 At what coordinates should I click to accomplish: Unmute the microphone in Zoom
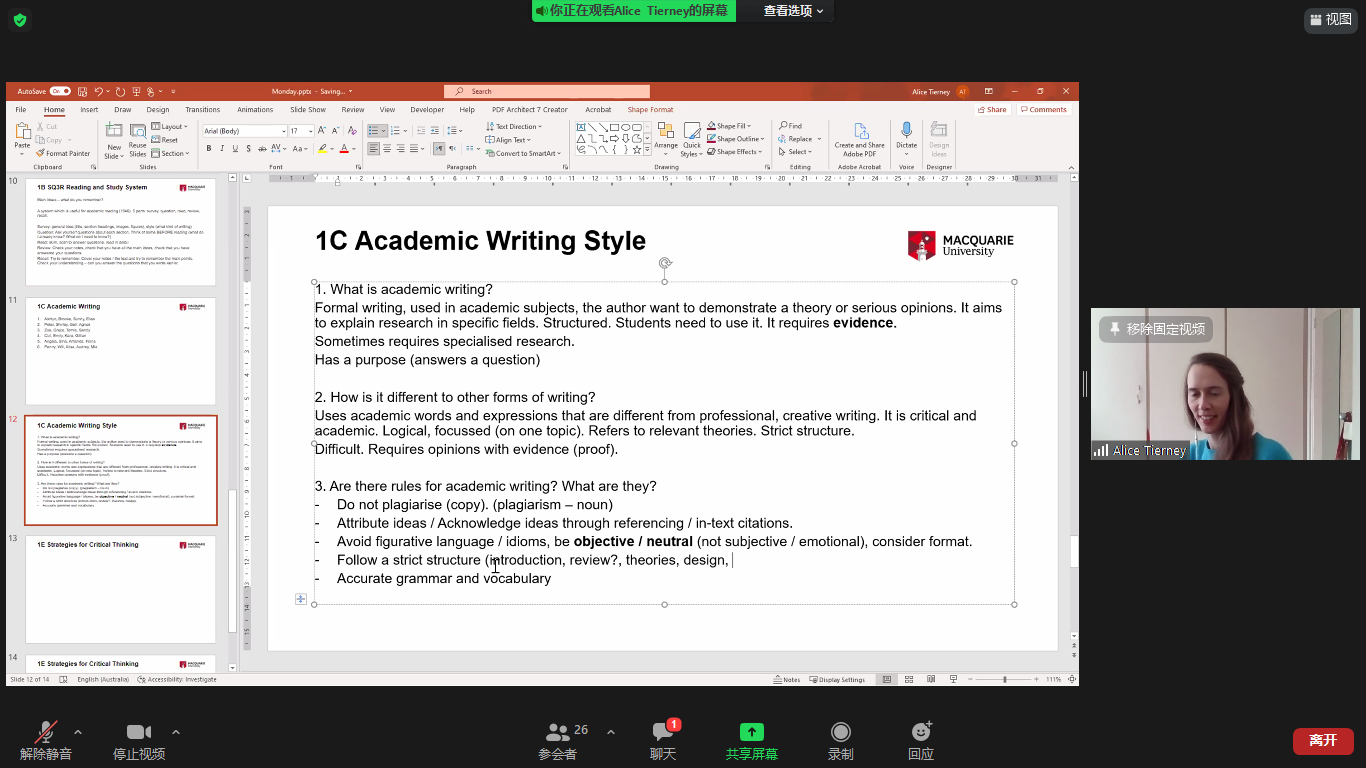point(46,733)
